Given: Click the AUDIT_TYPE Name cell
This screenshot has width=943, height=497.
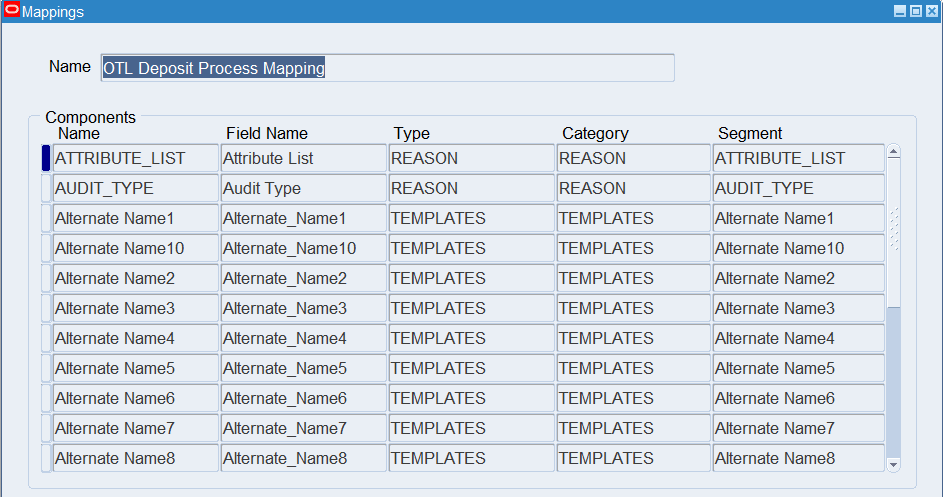Looking at the screenshot, I should click(135, 188).
